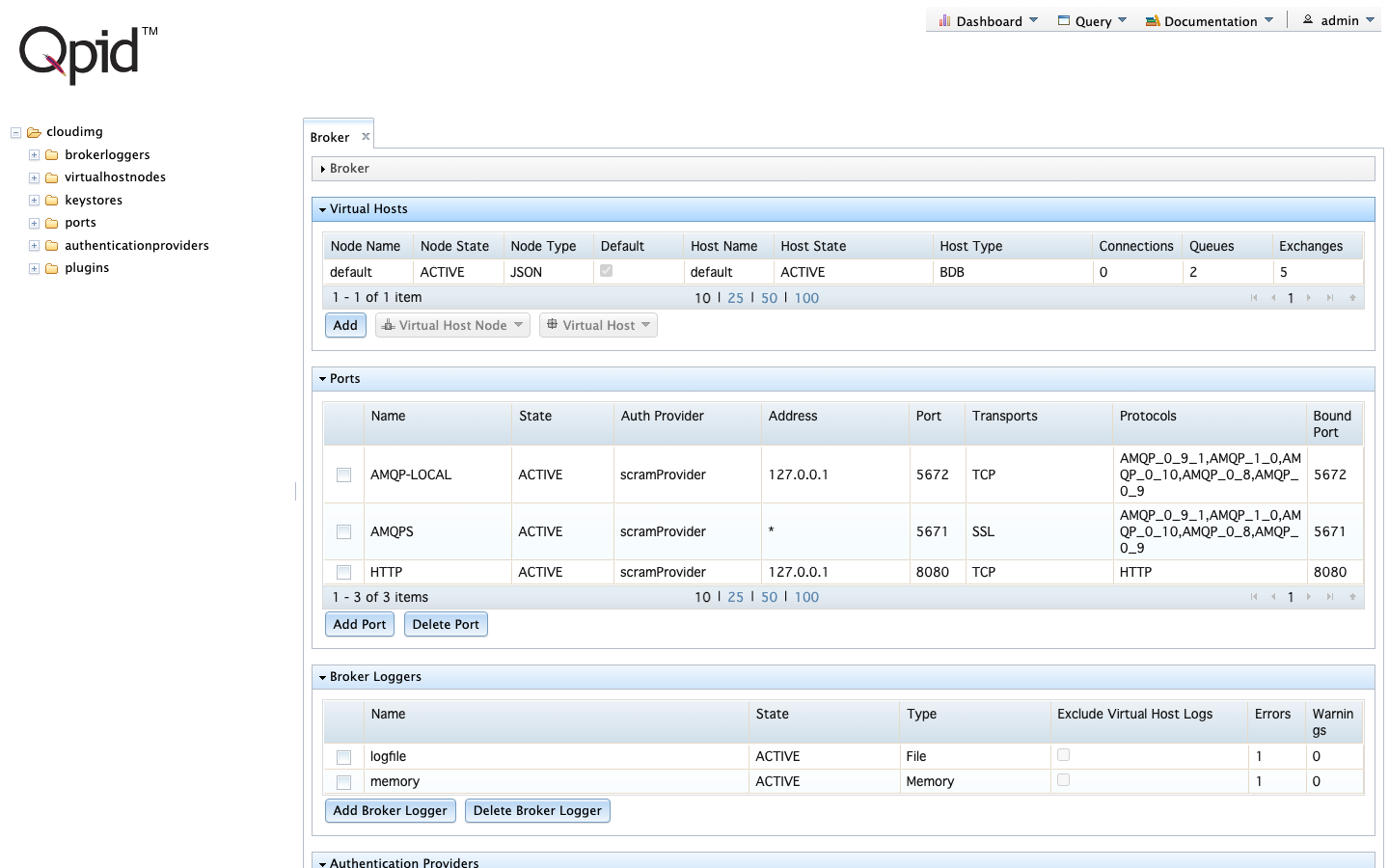The image size is (1389, 868).
Task: Click the Dashboard chart icon
Action: tap(944, 20)
